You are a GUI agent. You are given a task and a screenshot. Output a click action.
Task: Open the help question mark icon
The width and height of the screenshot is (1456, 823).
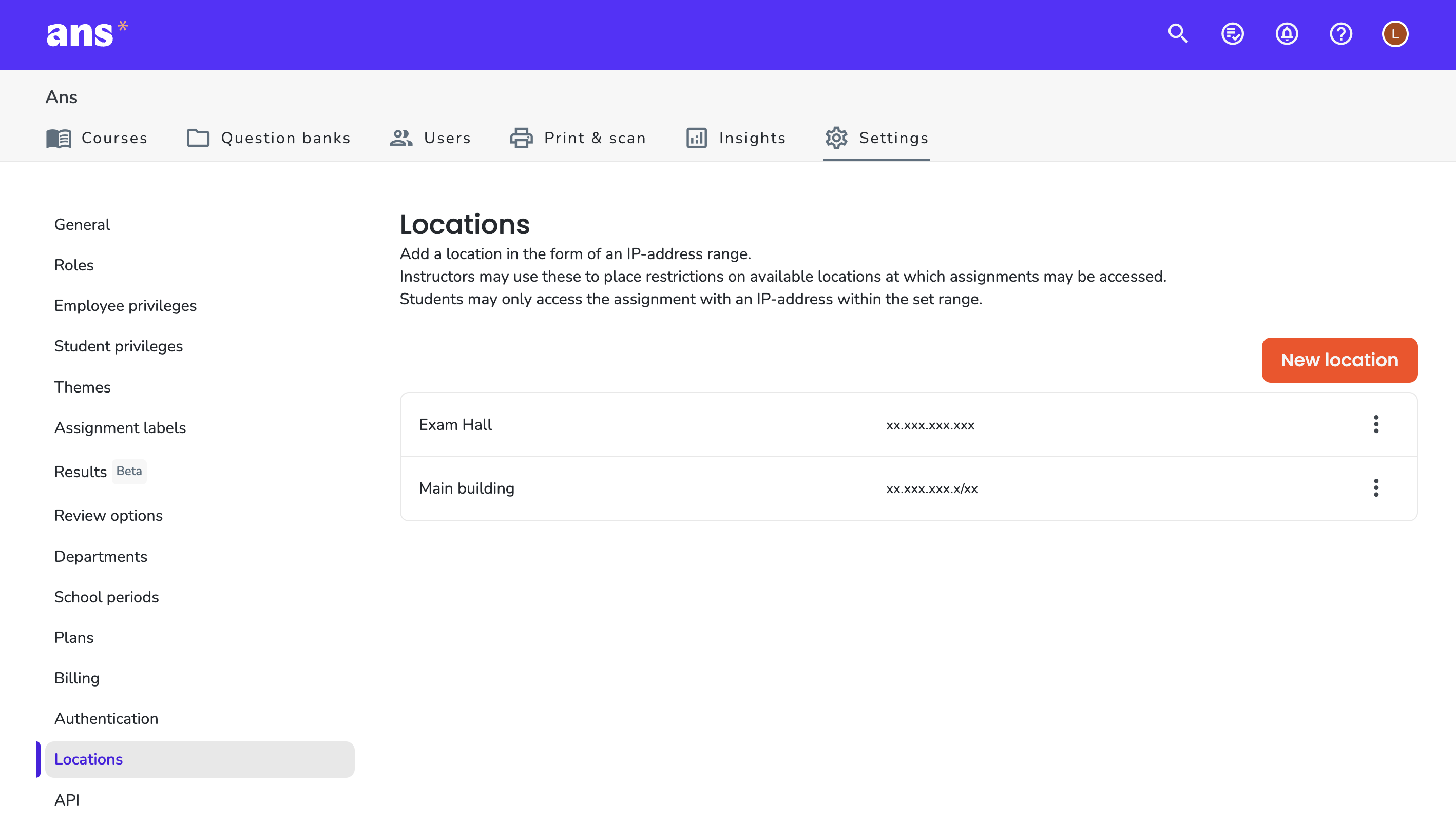click(x=1340, y=34)
